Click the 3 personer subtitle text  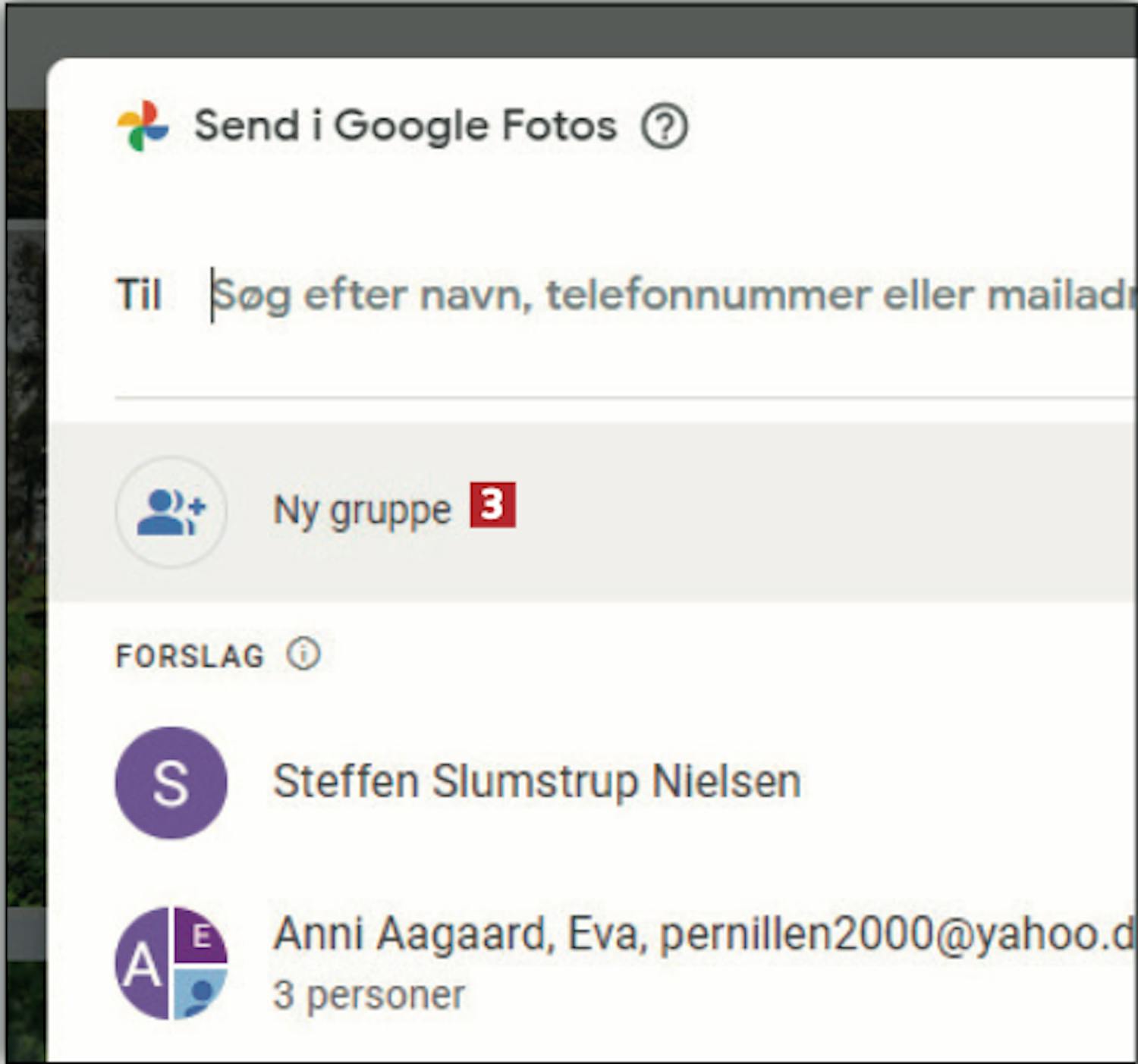point(369,995)
